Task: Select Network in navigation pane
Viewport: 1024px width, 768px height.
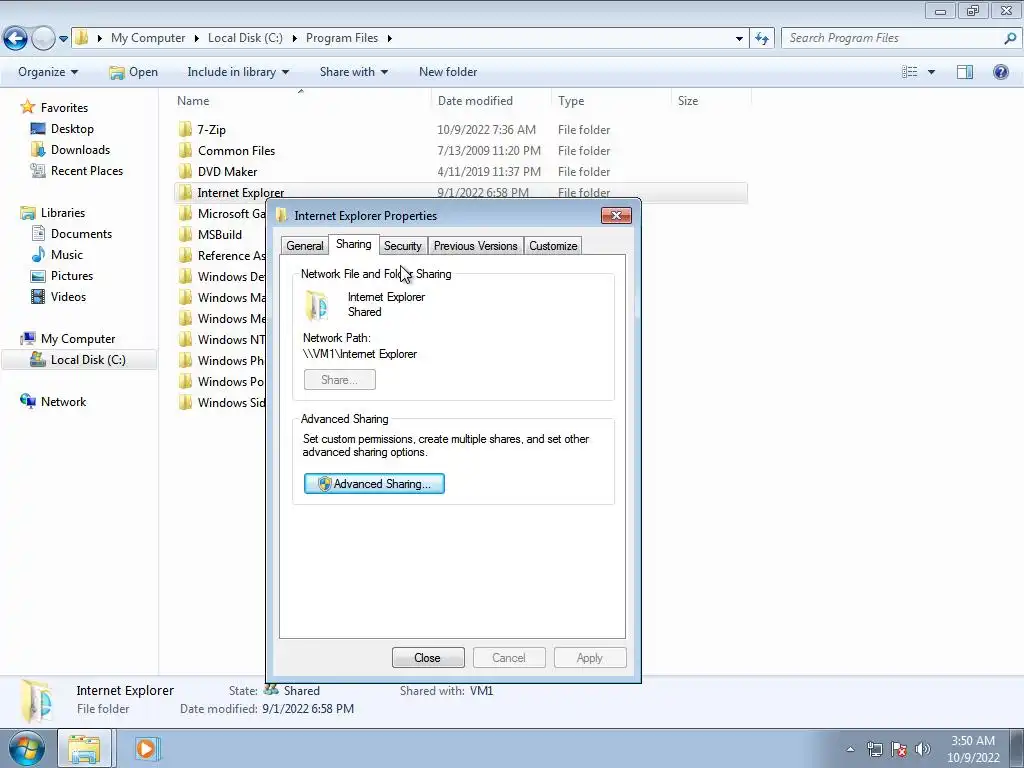Action: [x=54, y=402]
